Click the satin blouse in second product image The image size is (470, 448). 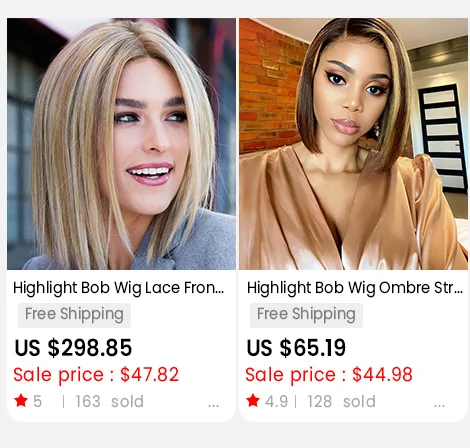[x=353, y=213]
